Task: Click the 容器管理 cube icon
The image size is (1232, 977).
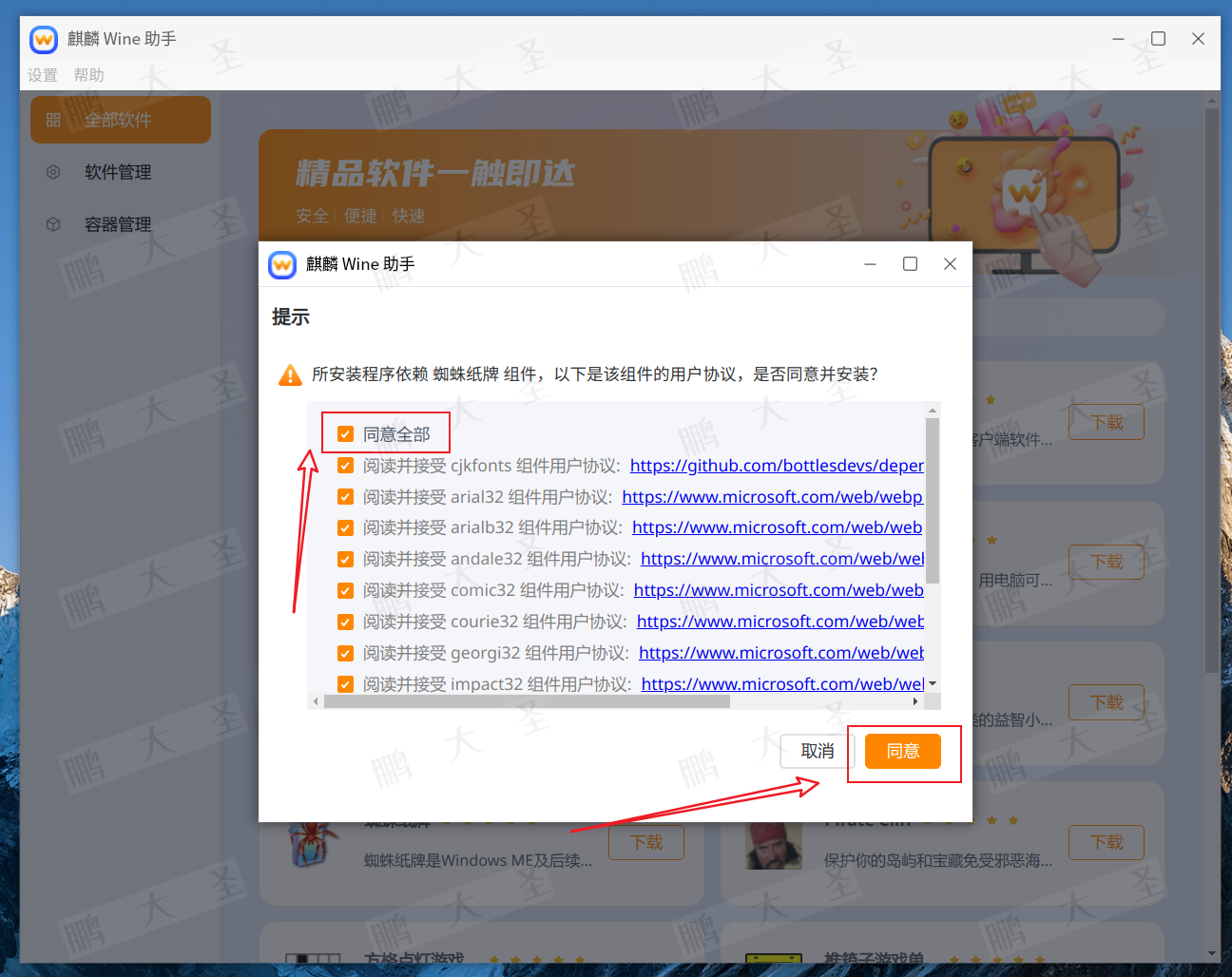Action: [x=53, y=224]
